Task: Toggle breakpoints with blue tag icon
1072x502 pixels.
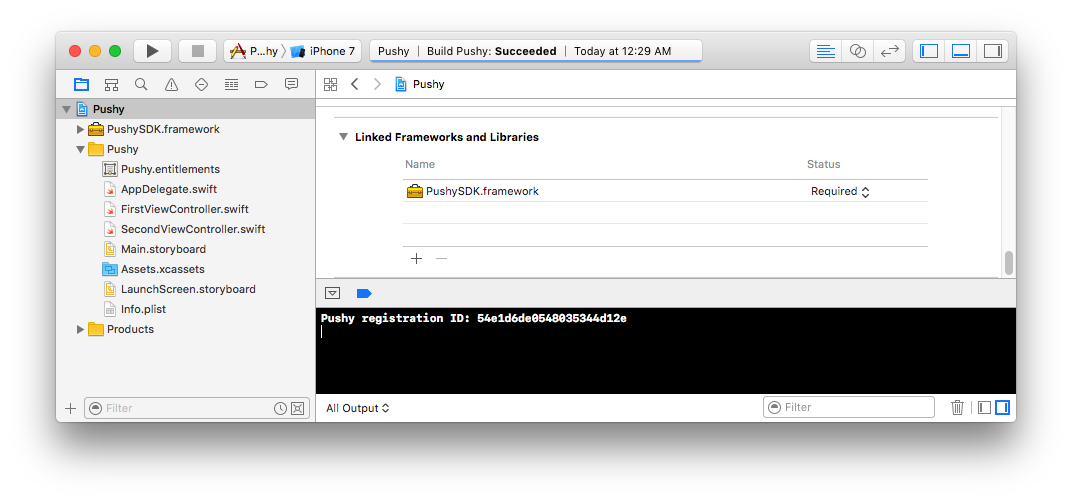Action: pyautogui.click(x=364, y=293)
